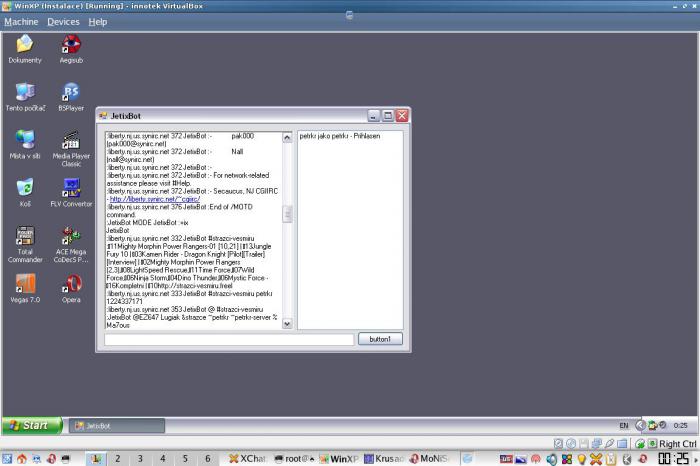Screen dimensions: 700x466
Task: Click the Right Ctrl host key indicator
Action: pyautogui.click(x=678, y=444)
